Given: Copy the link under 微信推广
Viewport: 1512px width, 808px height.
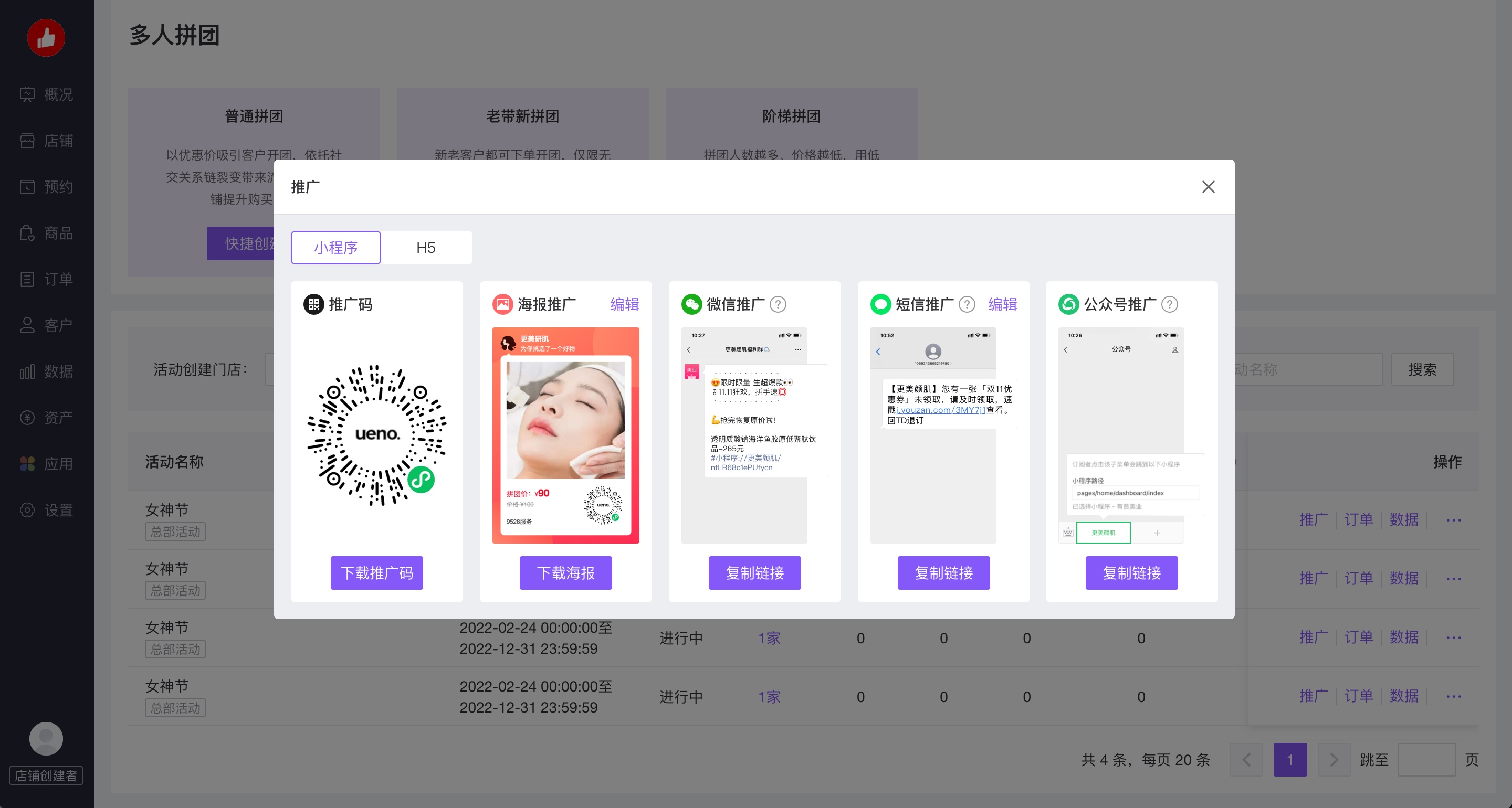Looking at the screenshot, I should [x=755, y=573].
